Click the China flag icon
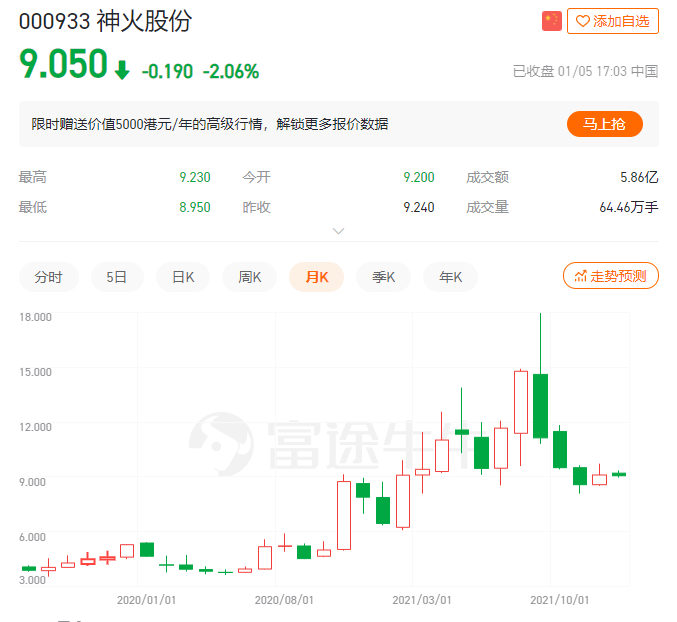The width and height of the screenshot is (677, 622). (551, 21)
